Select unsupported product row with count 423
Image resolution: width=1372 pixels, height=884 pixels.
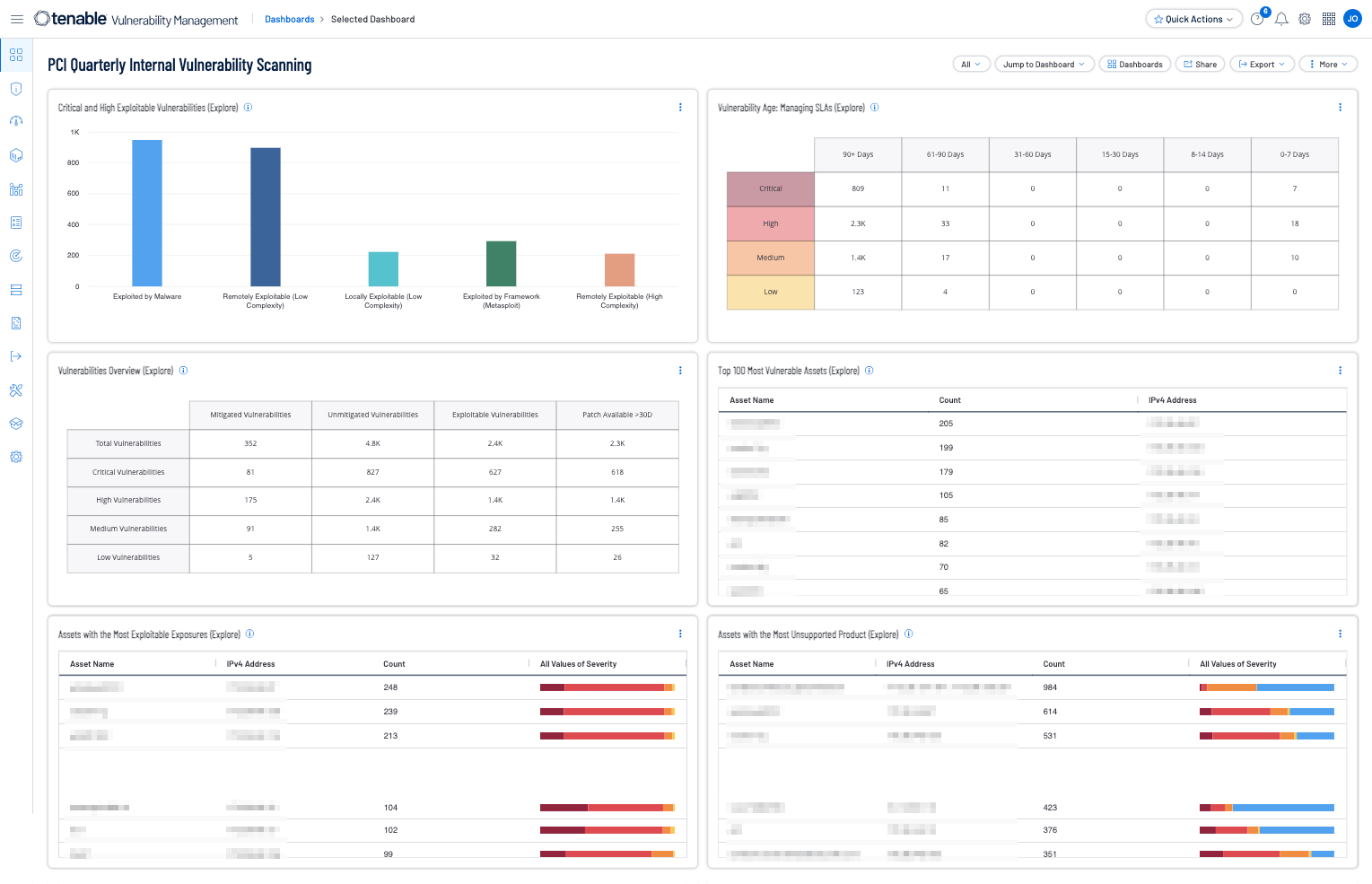pos(1033,808)
